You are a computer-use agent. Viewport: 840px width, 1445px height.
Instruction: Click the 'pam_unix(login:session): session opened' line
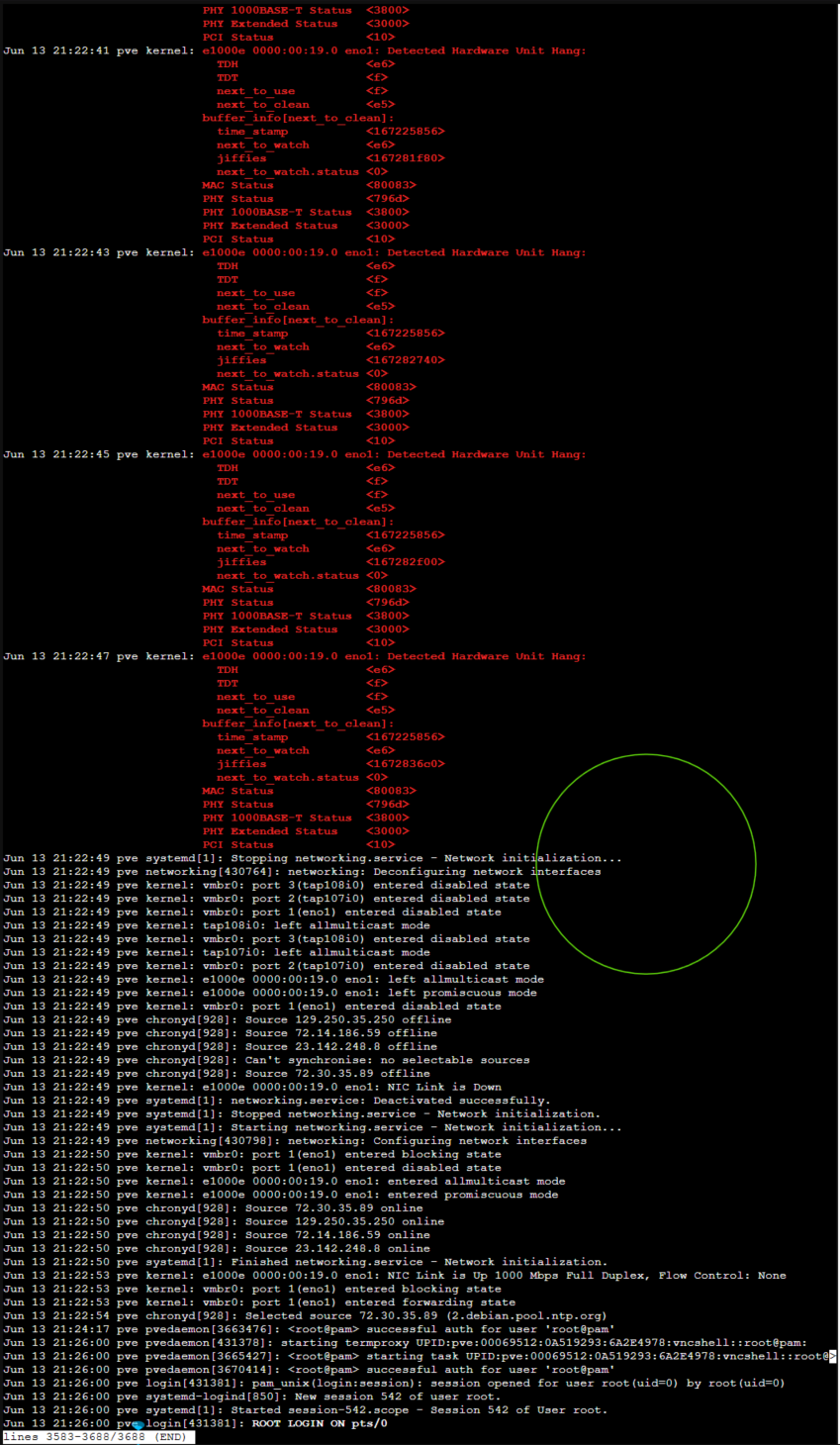[x=395, y=1384]
